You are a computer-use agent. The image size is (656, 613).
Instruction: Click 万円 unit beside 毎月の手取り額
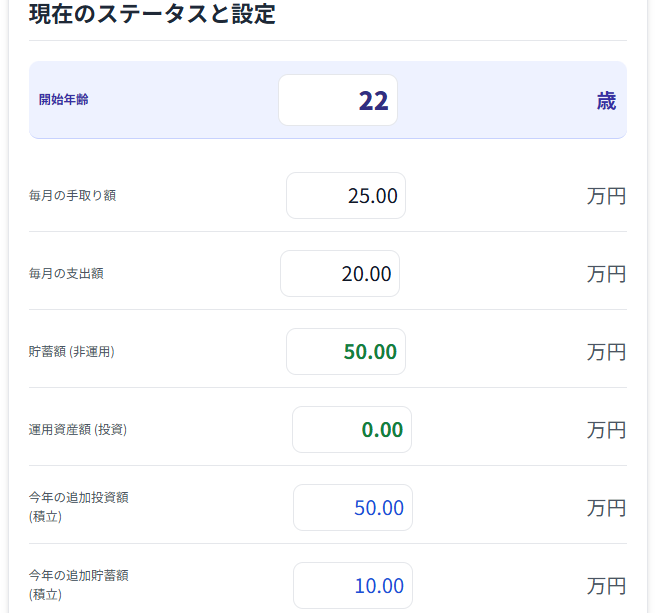point(606,196)
